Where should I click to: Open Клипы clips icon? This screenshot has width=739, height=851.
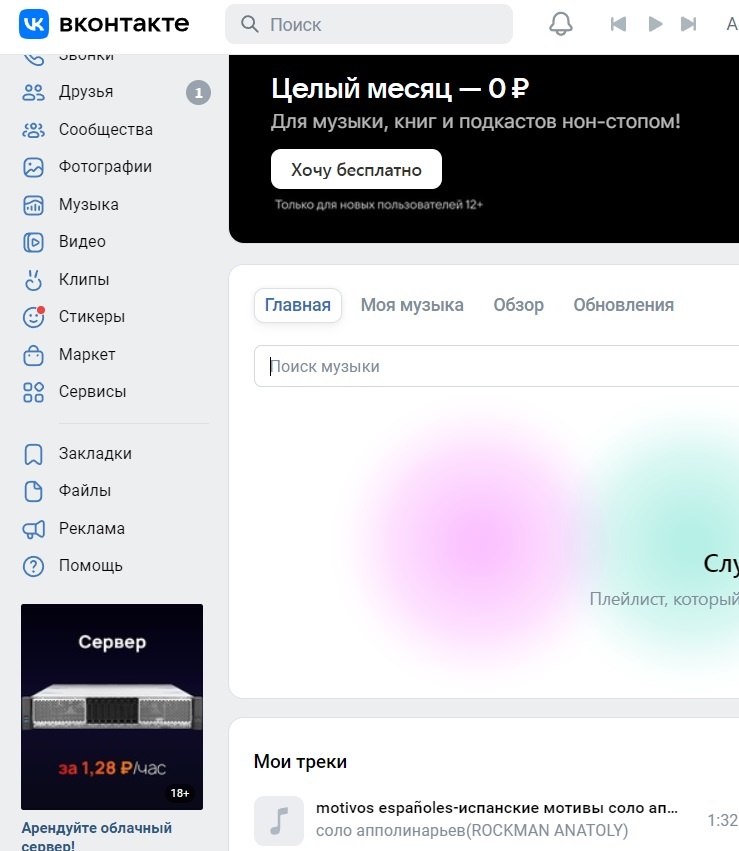(x=34, y=280)
